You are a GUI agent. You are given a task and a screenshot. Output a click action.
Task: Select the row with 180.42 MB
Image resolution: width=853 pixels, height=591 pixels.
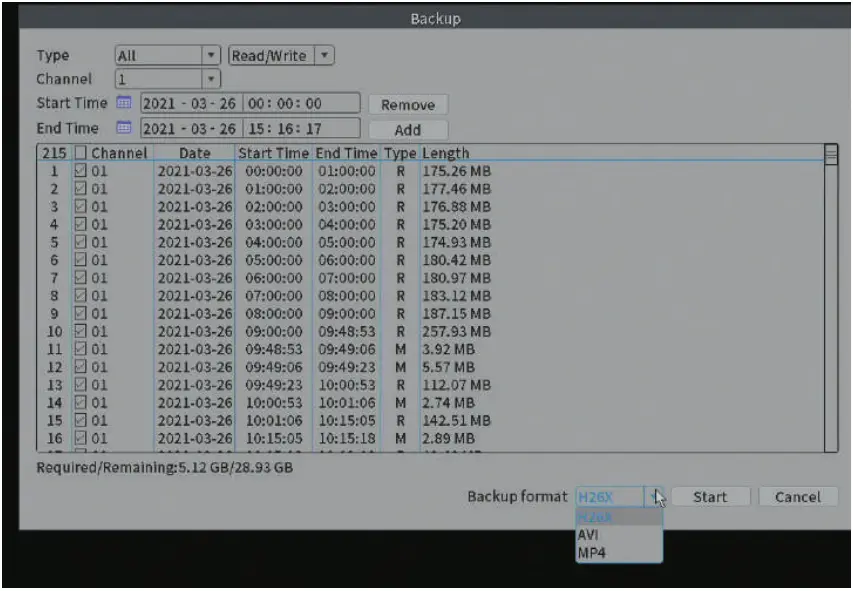pyautogui.click(x=430, y=260)
